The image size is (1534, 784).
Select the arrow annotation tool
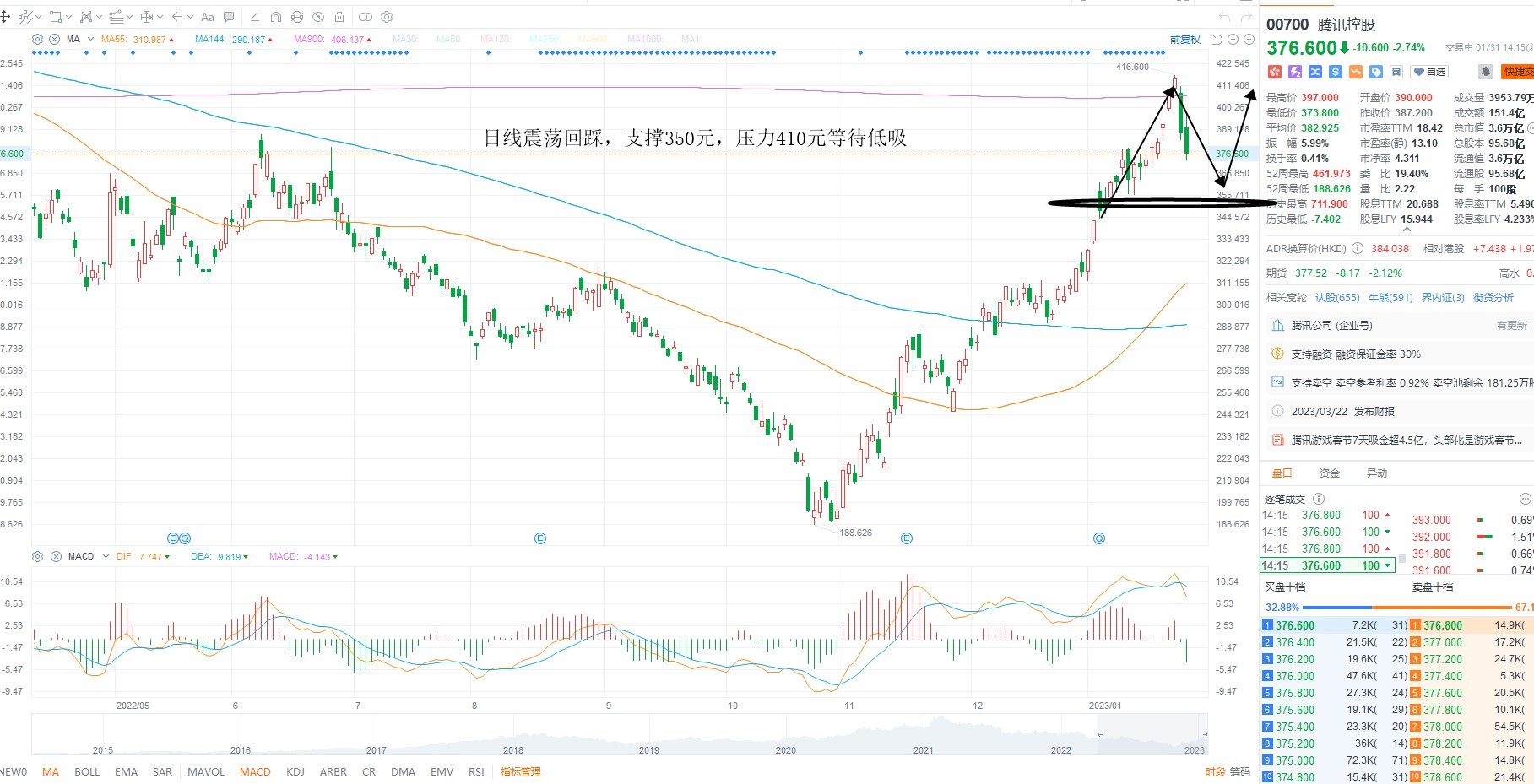coord(177,17)
